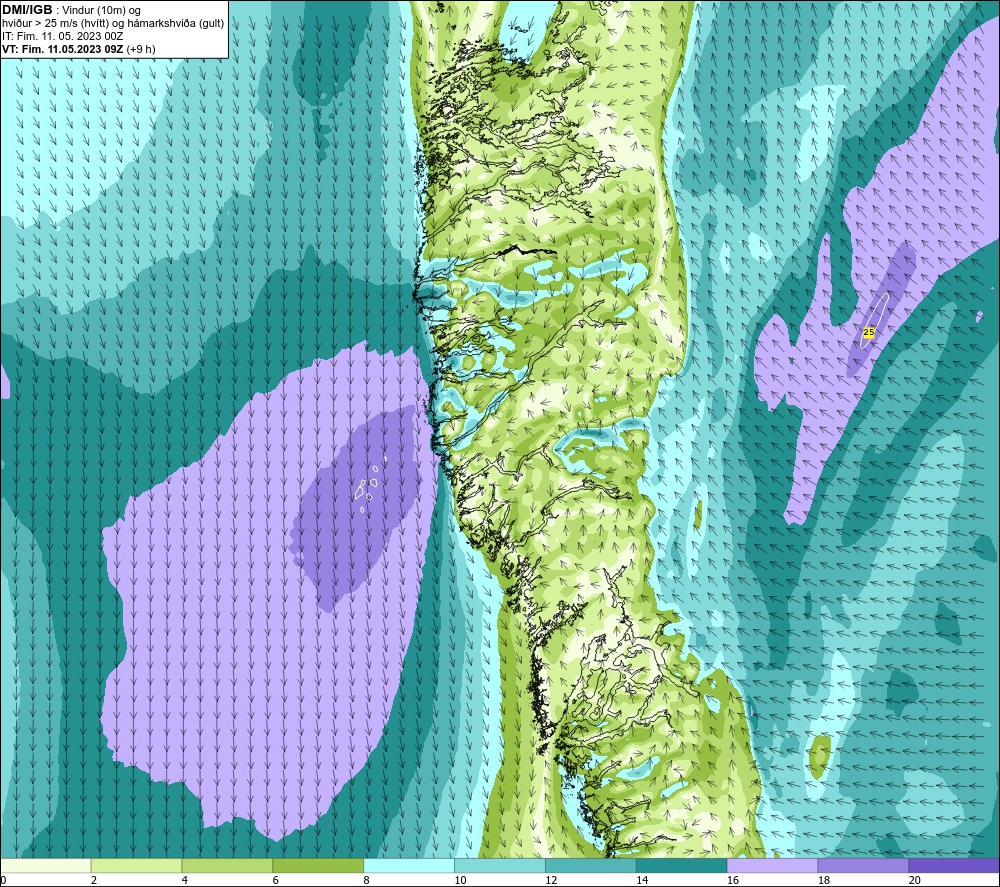Viewport: 1000px width, 887px height.
Task: Click the dark violet above-20 m/s legend swatch
Action: (x=954, y=865)
